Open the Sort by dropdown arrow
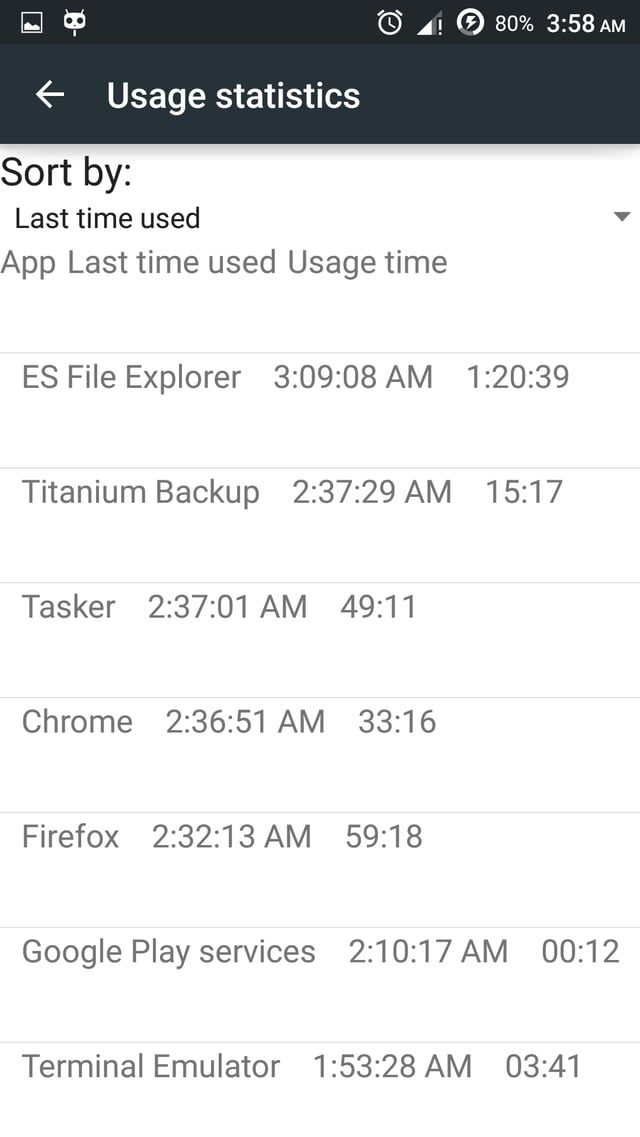 click(x=621, y=217)
